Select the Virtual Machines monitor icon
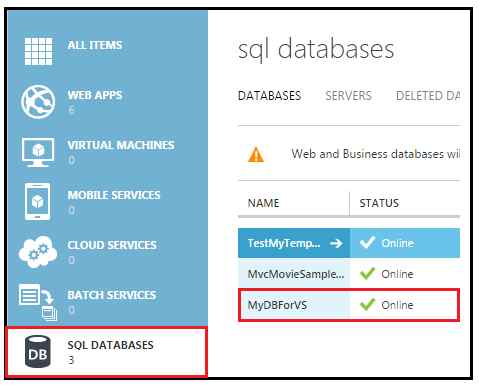479x386 pixels. click(38, 152)
